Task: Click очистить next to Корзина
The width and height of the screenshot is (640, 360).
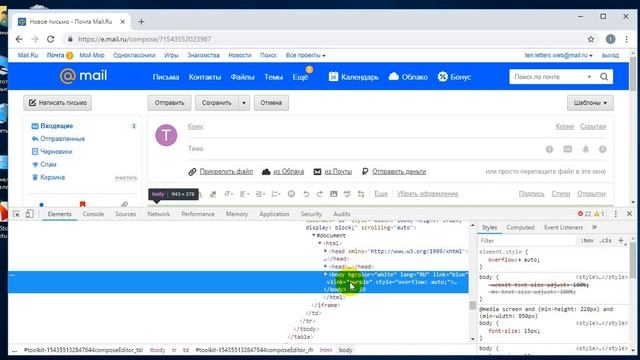Action: 126,178
